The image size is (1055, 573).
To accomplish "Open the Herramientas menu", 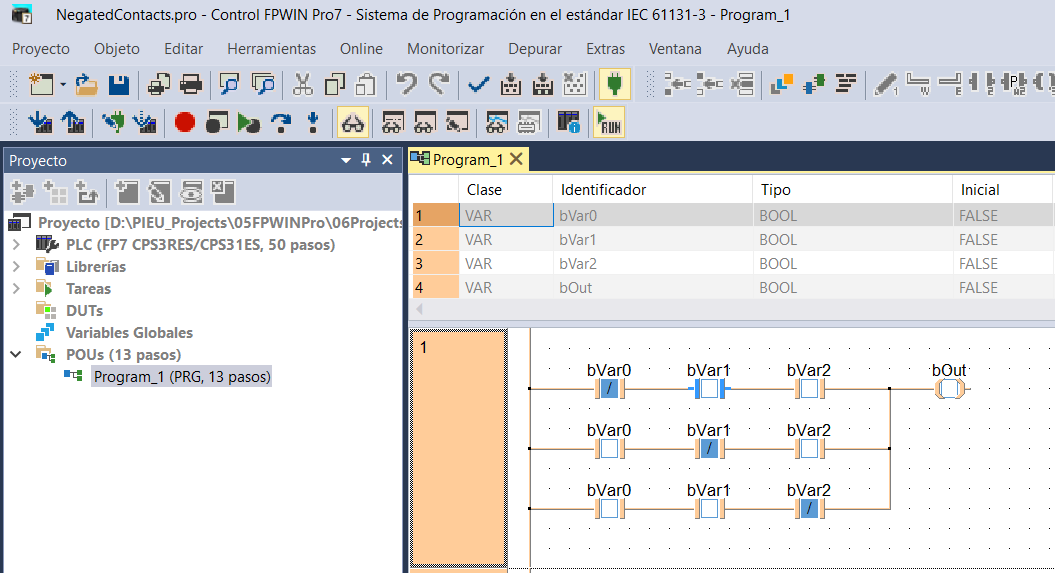I will pyautogui.click(x=271, y=49).
